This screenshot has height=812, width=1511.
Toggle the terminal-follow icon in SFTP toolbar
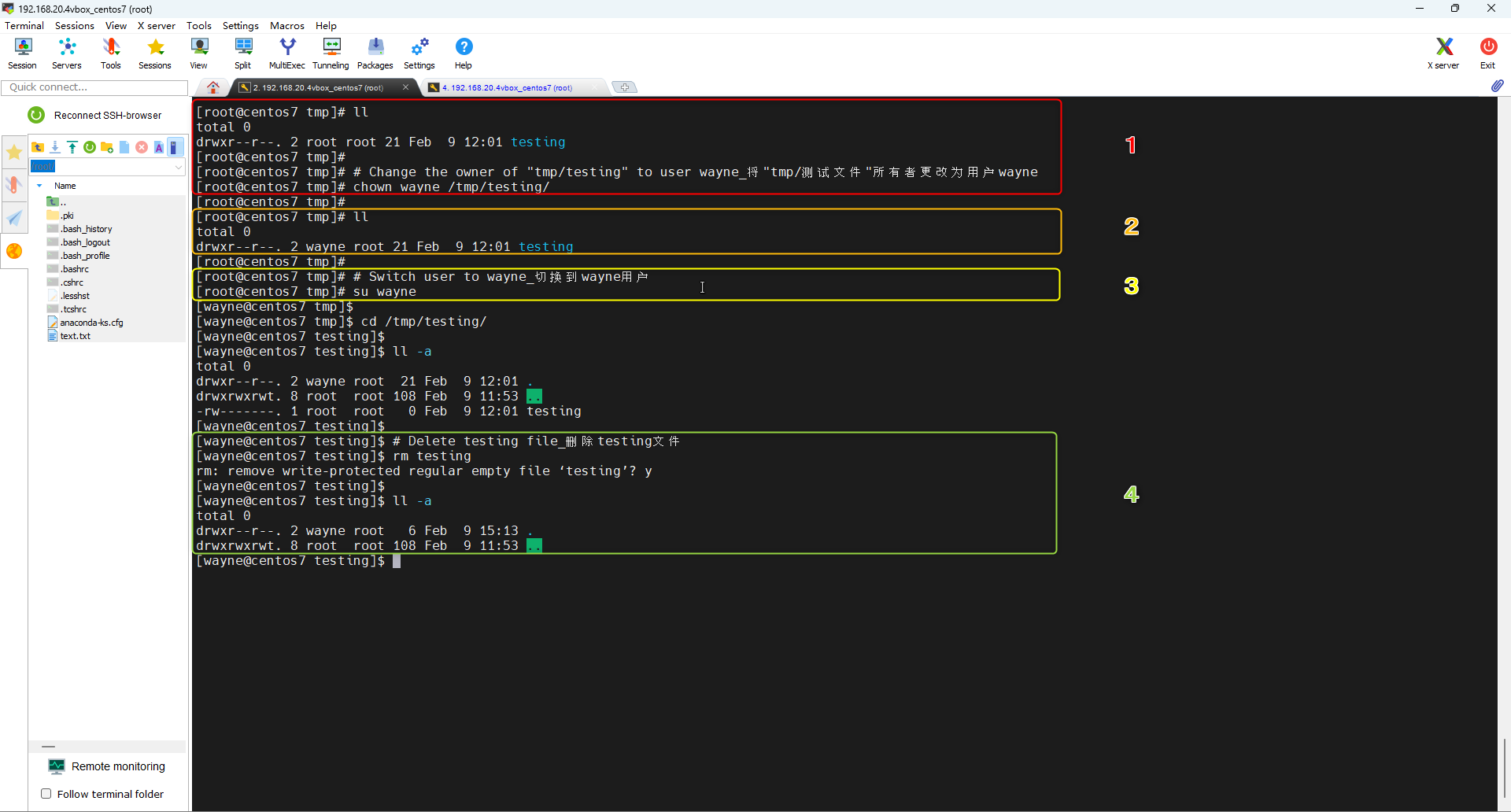(175, 147)
